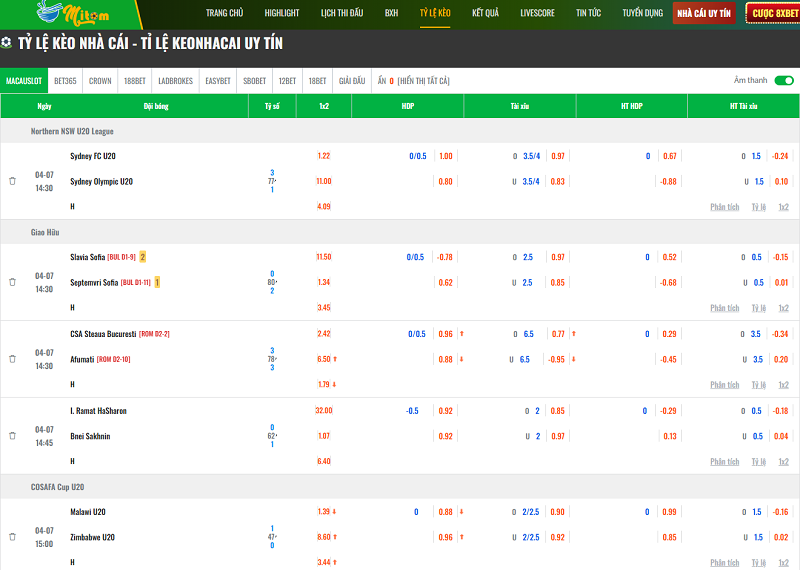Delete I. Ramat HaSharon match row
This screenshot has width=800, height=570.
(13, 436)
